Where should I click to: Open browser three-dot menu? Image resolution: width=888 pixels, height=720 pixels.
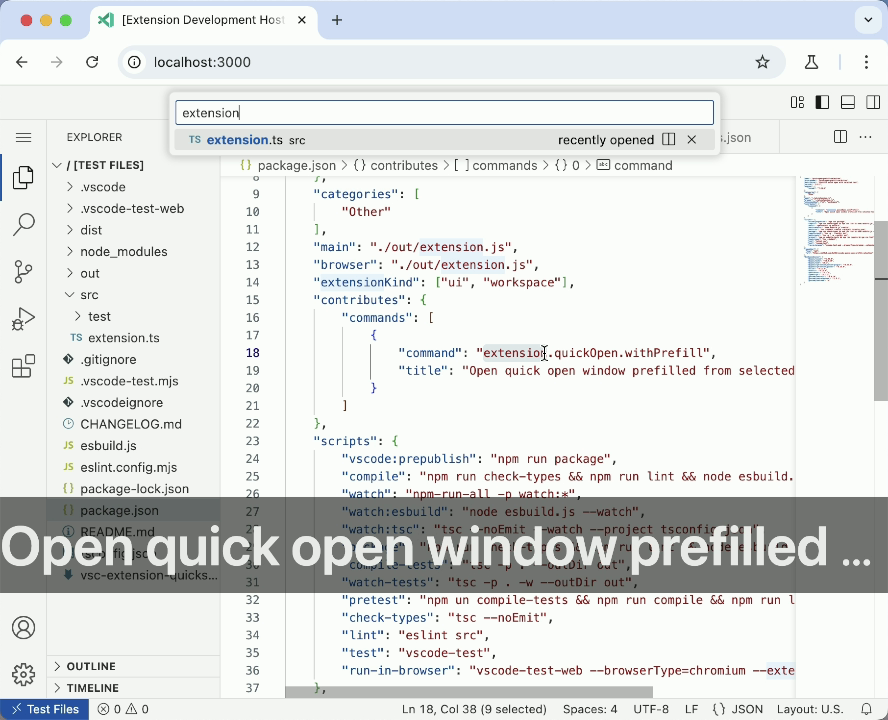(866, 62)
